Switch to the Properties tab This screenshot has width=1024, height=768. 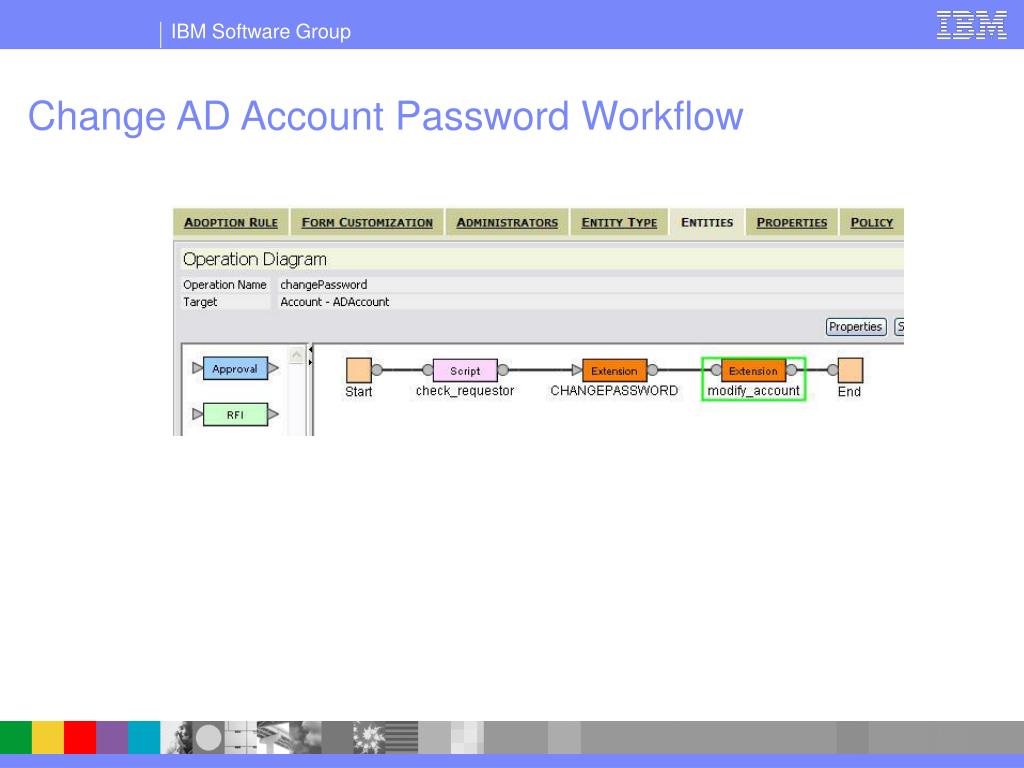792,222
